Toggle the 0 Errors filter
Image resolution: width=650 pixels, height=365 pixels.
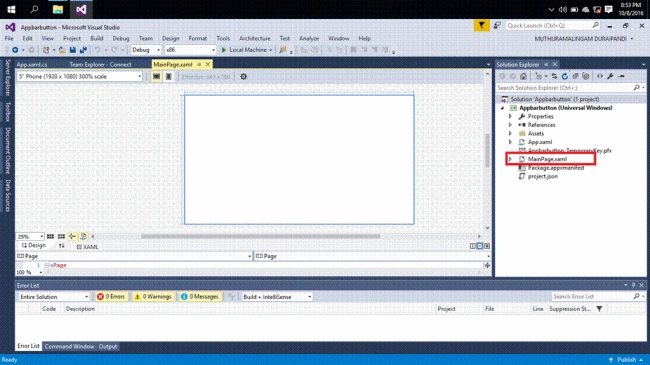point(111,297)
